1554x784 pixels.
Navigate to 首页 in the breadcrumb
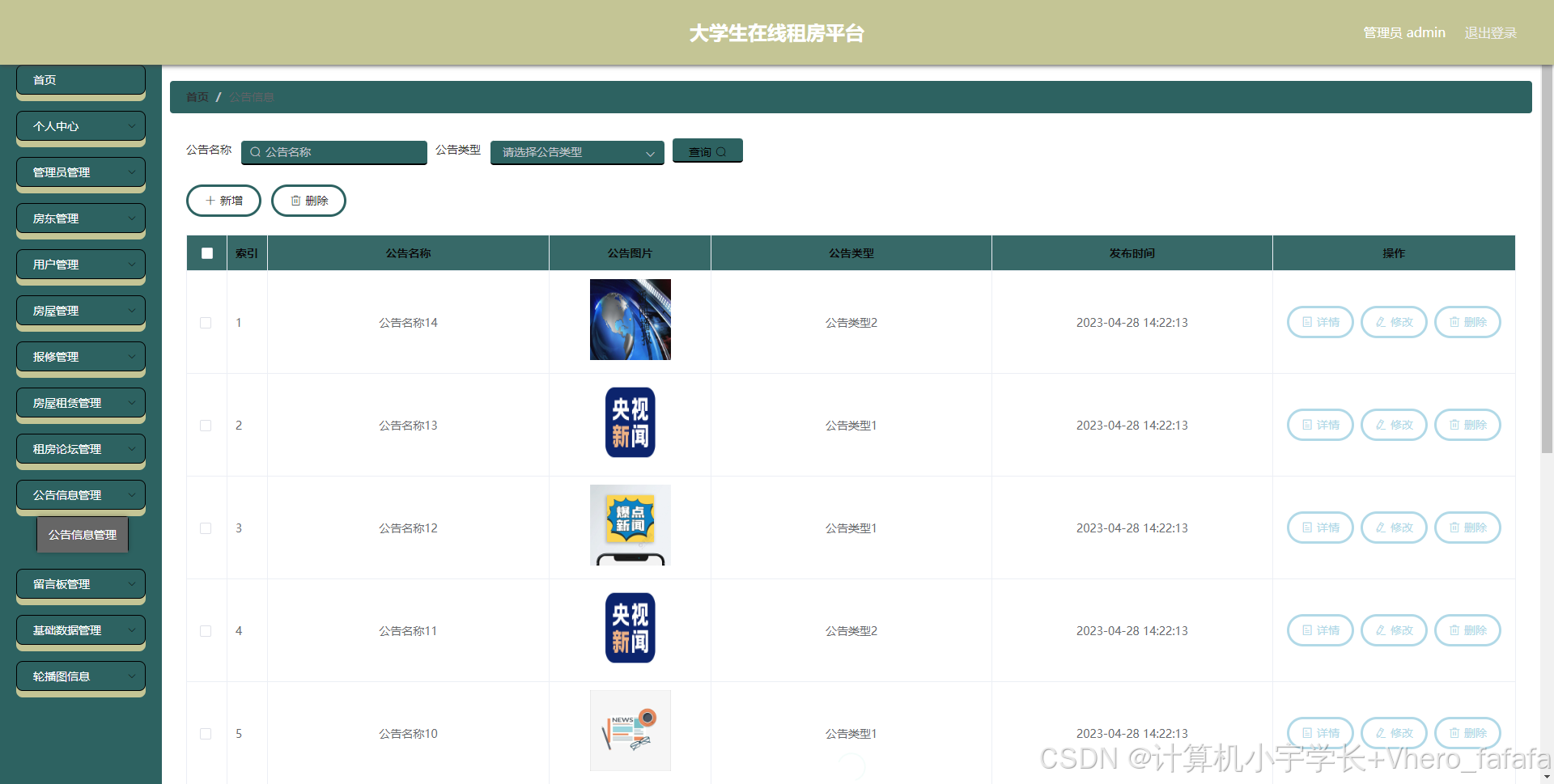tap(197, 96)
